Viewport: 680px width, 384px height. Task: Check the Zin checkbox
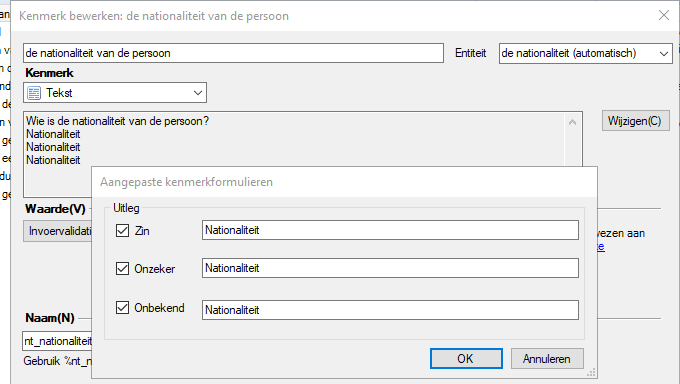coord(122,230)
